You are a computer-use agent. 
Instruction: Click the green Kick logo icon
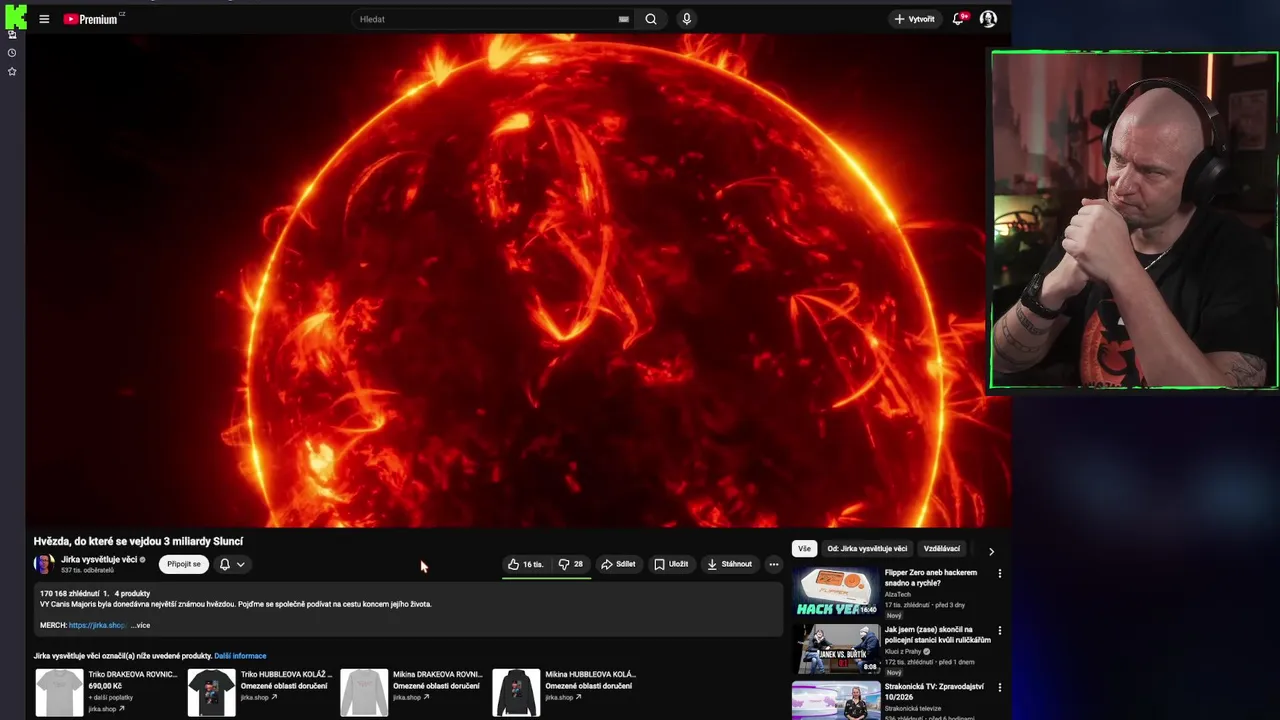[15, 16]
